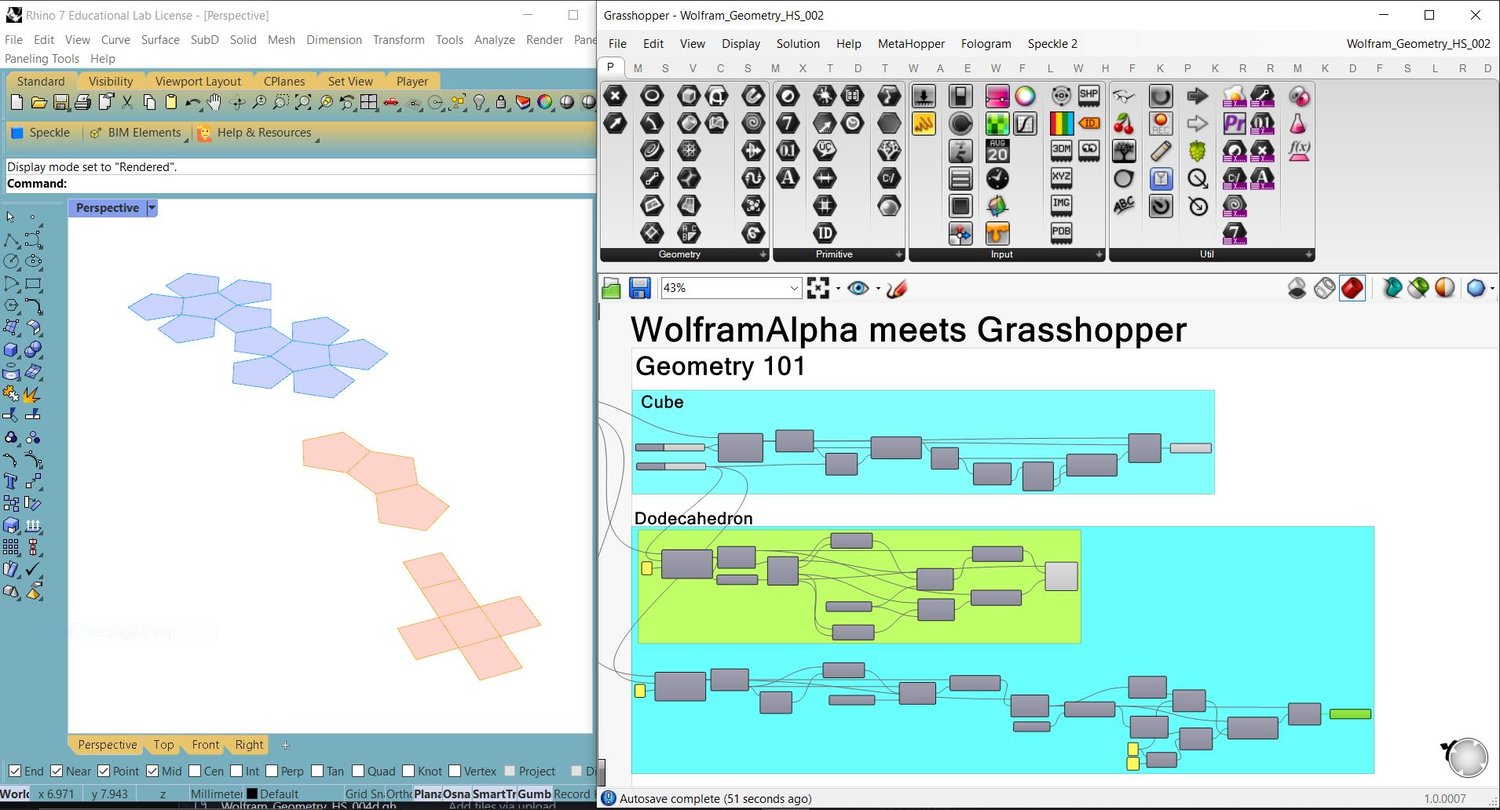Switch to the Top viewport tab

click(x=164, y=745)
